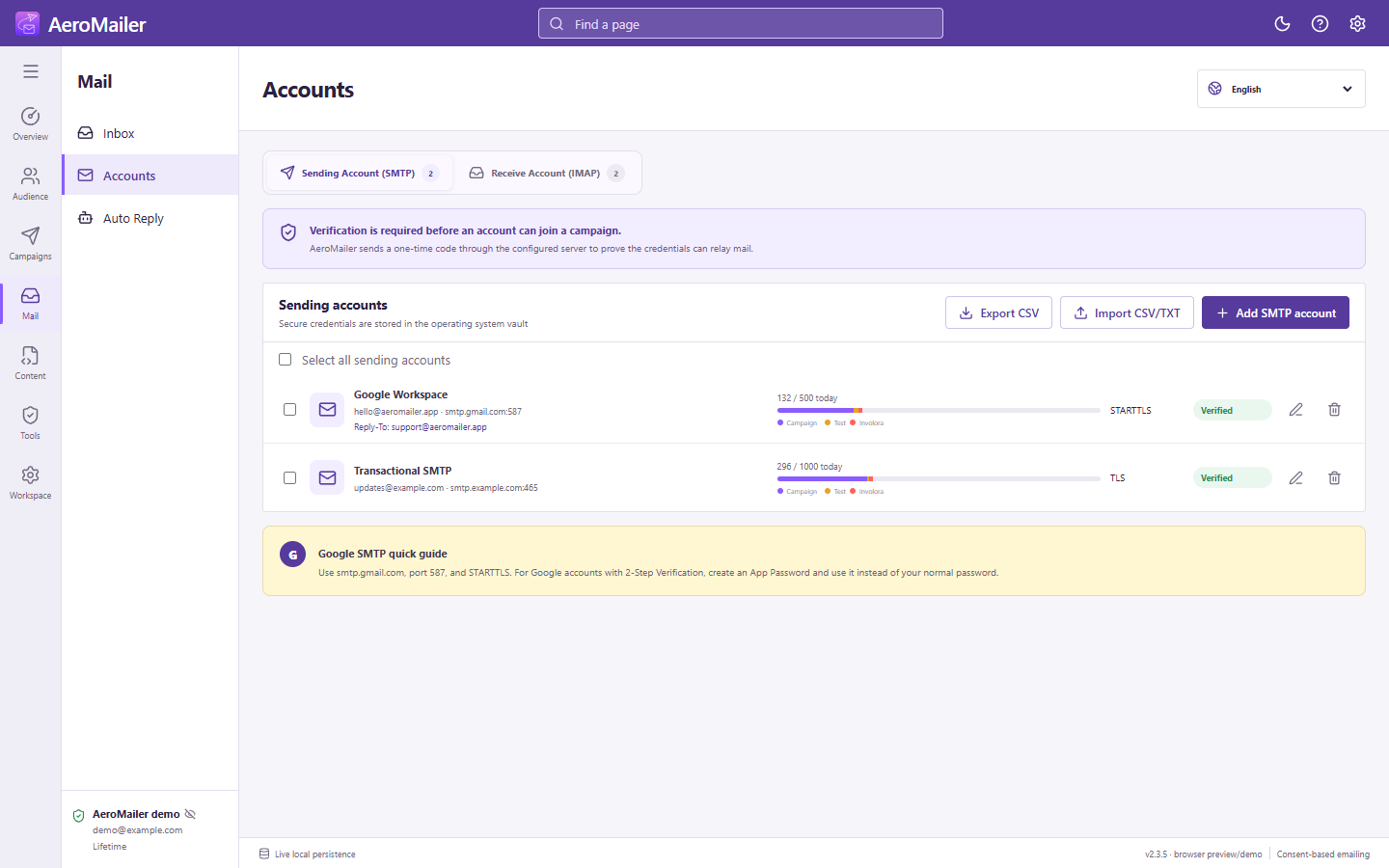Click 'v2.3.5 · browser preview/demo' text

pos(1203,854)
